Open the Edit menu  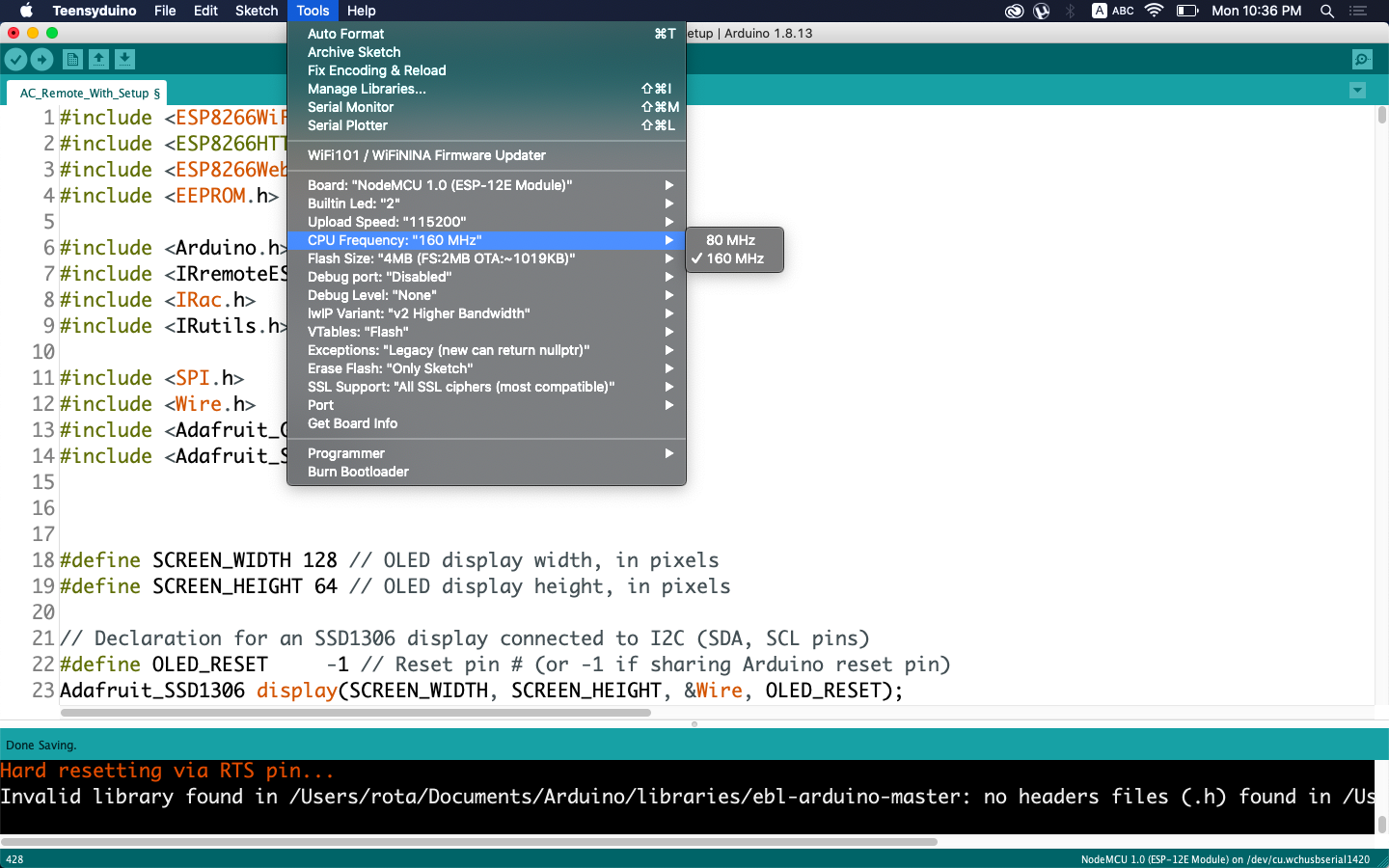pos(205,11)
